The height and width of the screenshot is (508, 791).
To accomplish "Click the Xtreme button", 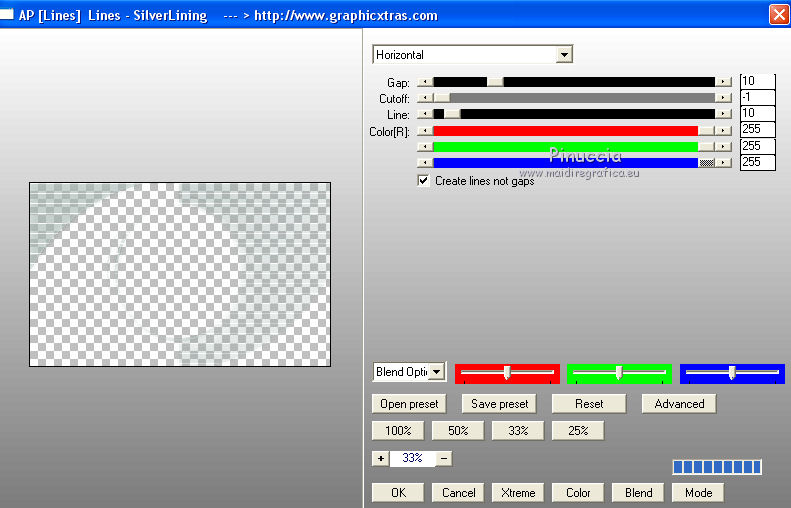I will [518, 492].
